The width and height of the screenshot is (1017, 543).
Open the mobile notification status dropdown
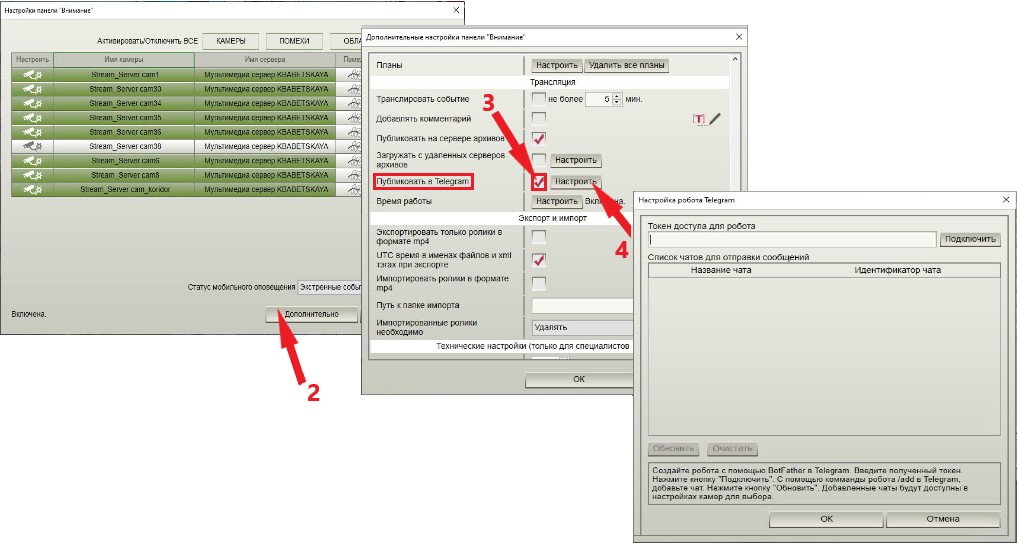329,287
